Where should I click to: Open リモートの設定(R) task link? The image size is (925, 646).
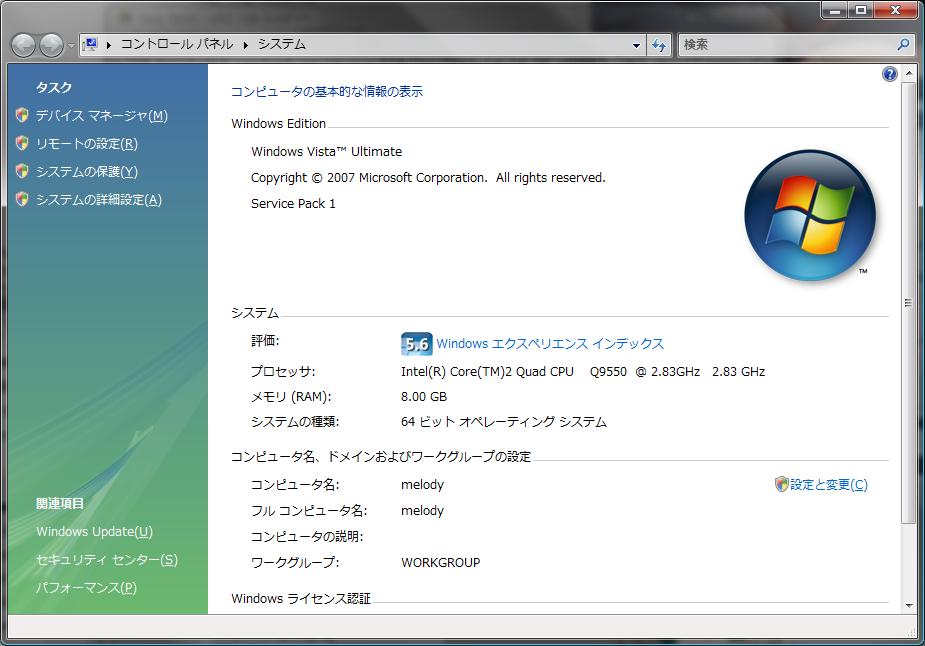pos(87,144)
